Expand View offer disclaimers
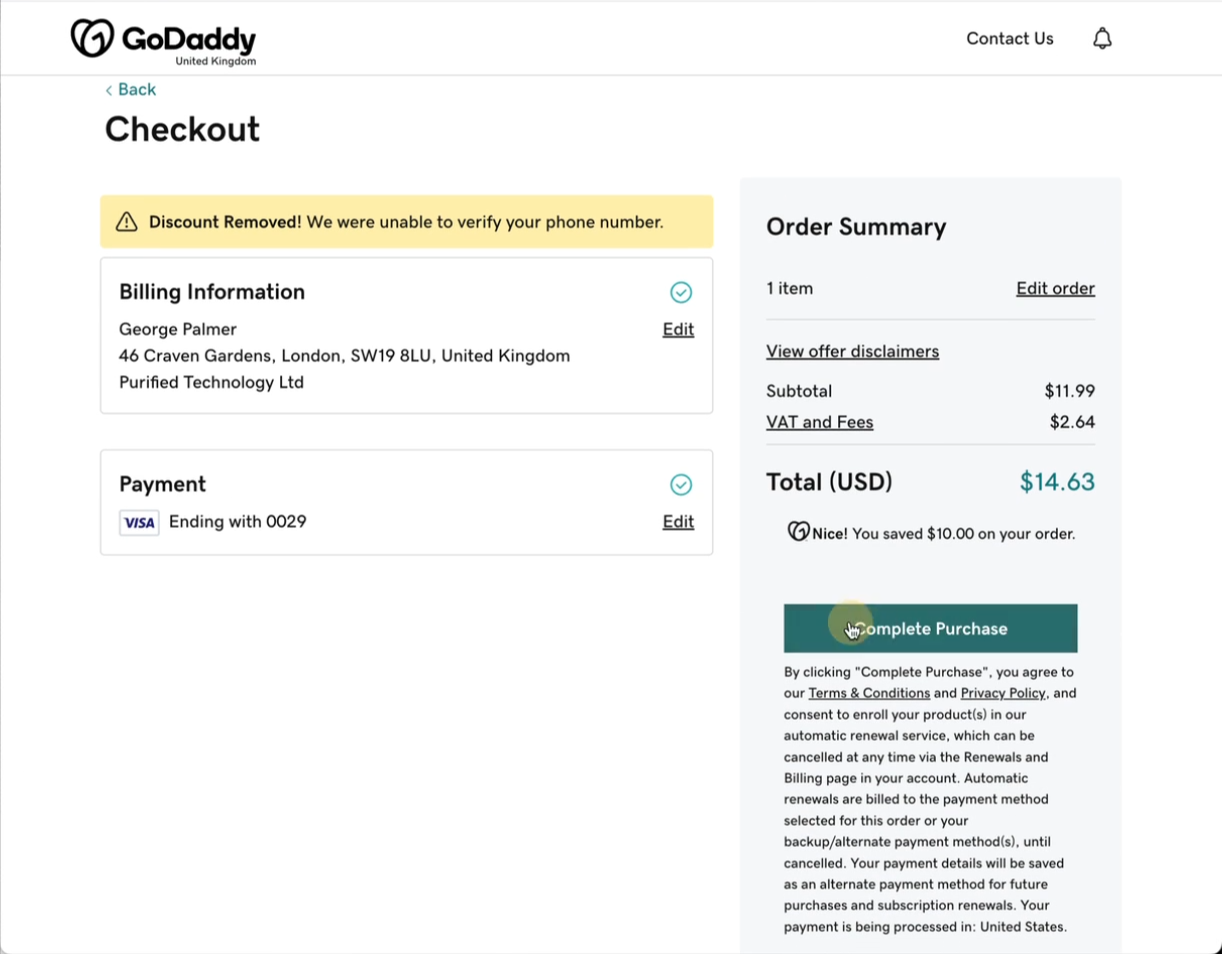This screenshot has height=954, width=1222. point(852,352)
